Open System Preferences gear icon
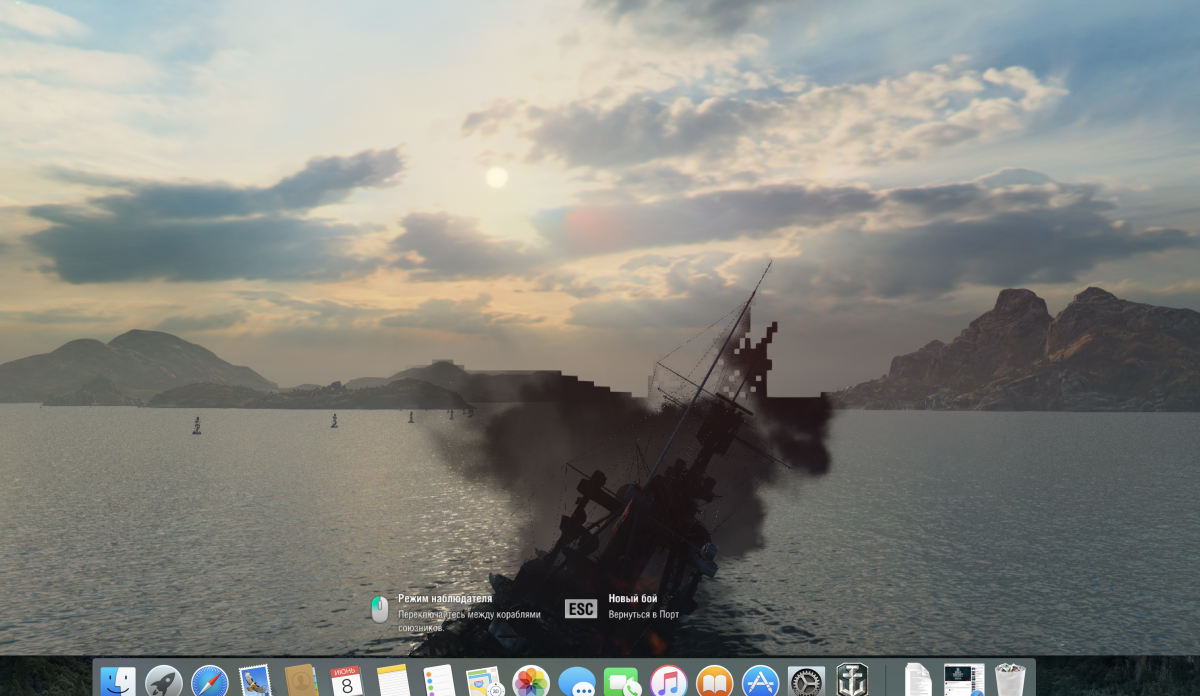 coord(806,681)
